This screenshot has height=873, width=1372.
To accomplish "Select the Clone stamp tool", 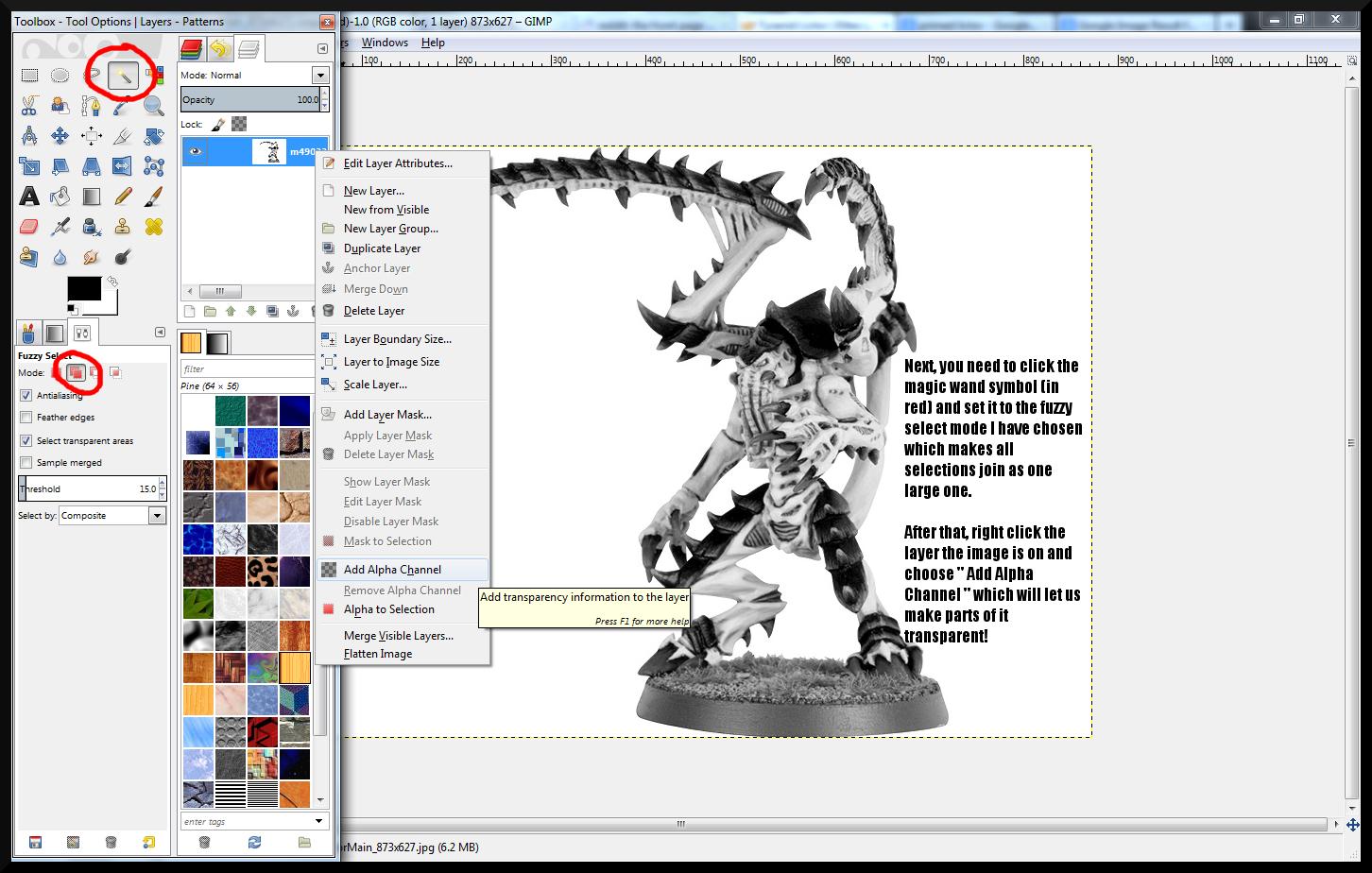I will click(123, 227).
